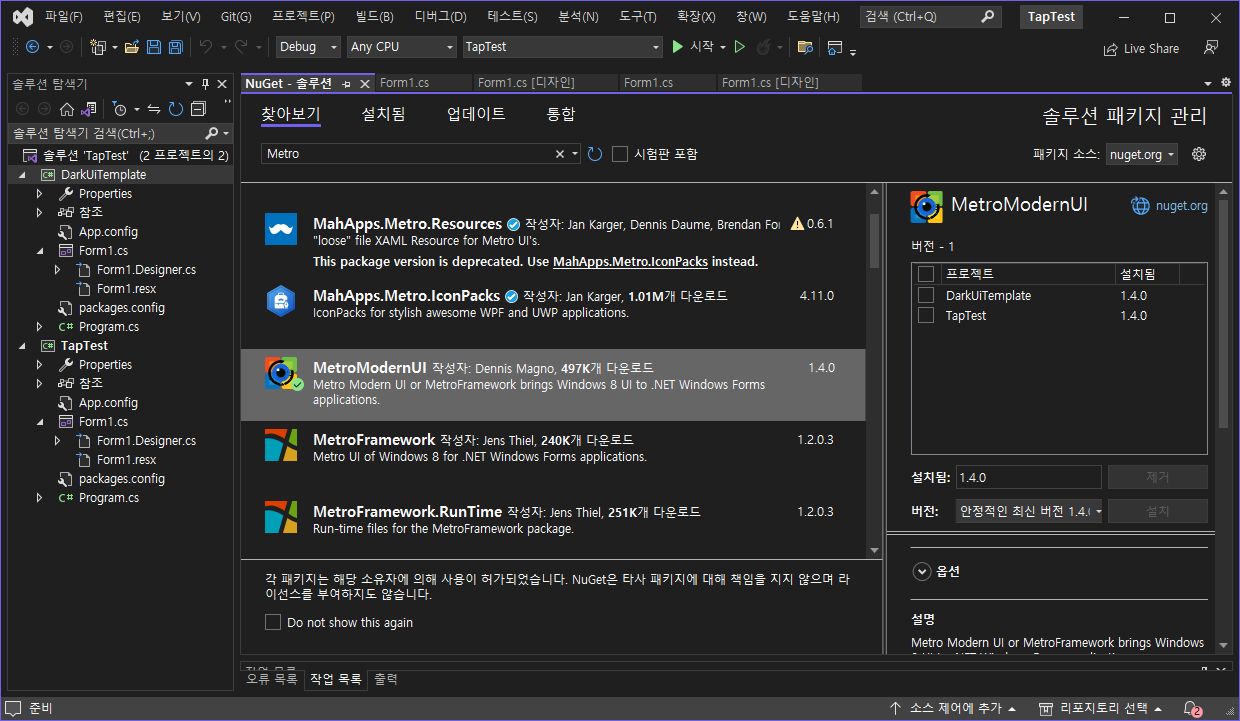Clear the Metro search text with X
Image resolution: width=1240 pixels, height=721 pixels.
[560, 154]
